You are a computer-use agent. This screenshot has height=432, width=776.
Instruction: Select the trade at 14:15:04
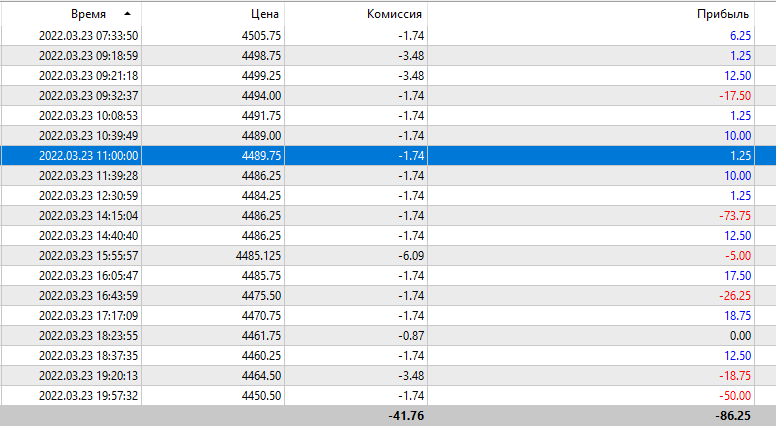[88, 215]
